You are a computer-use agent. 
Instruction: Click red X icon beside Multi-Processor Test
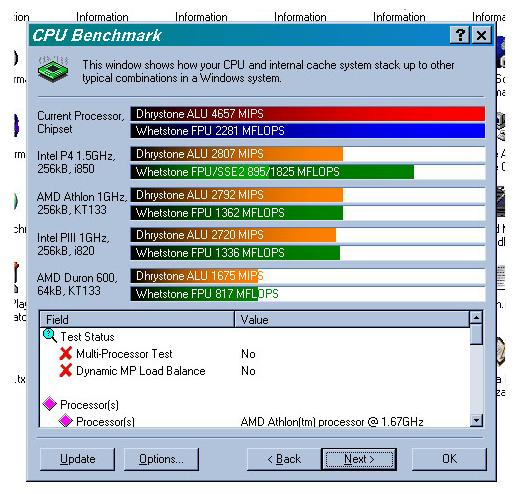(66, 353)
